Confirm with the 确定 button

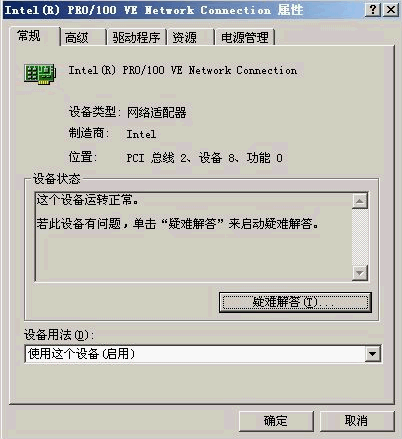[276, 421]
